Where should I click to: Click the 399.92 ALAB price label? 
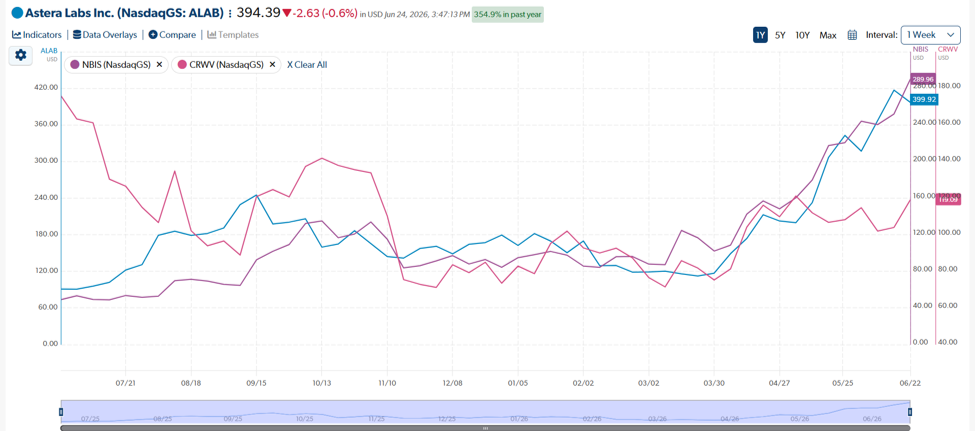(923, 100)
